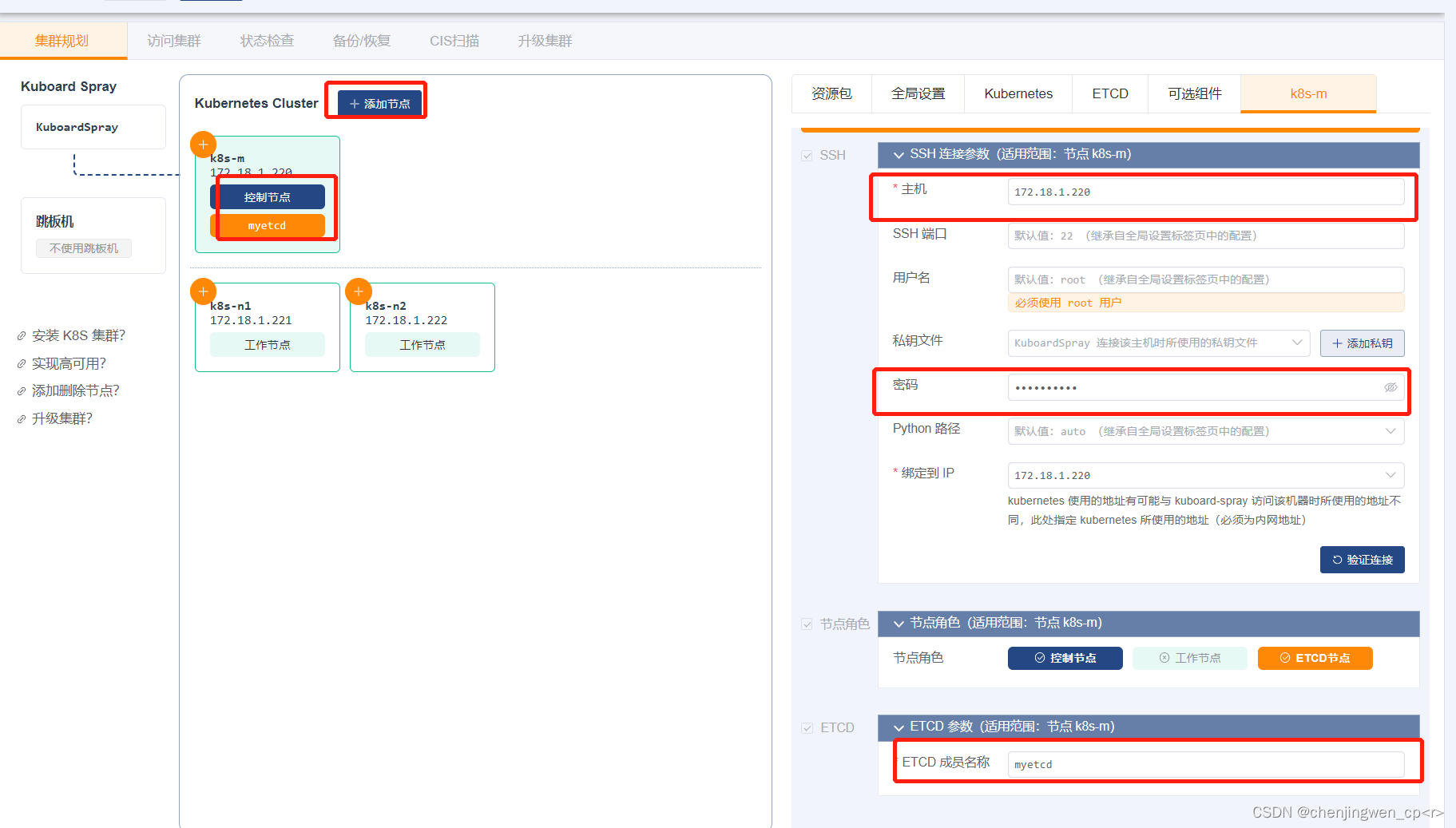Toggle the ETCD节点 role button

click(x=1315, y=658)
